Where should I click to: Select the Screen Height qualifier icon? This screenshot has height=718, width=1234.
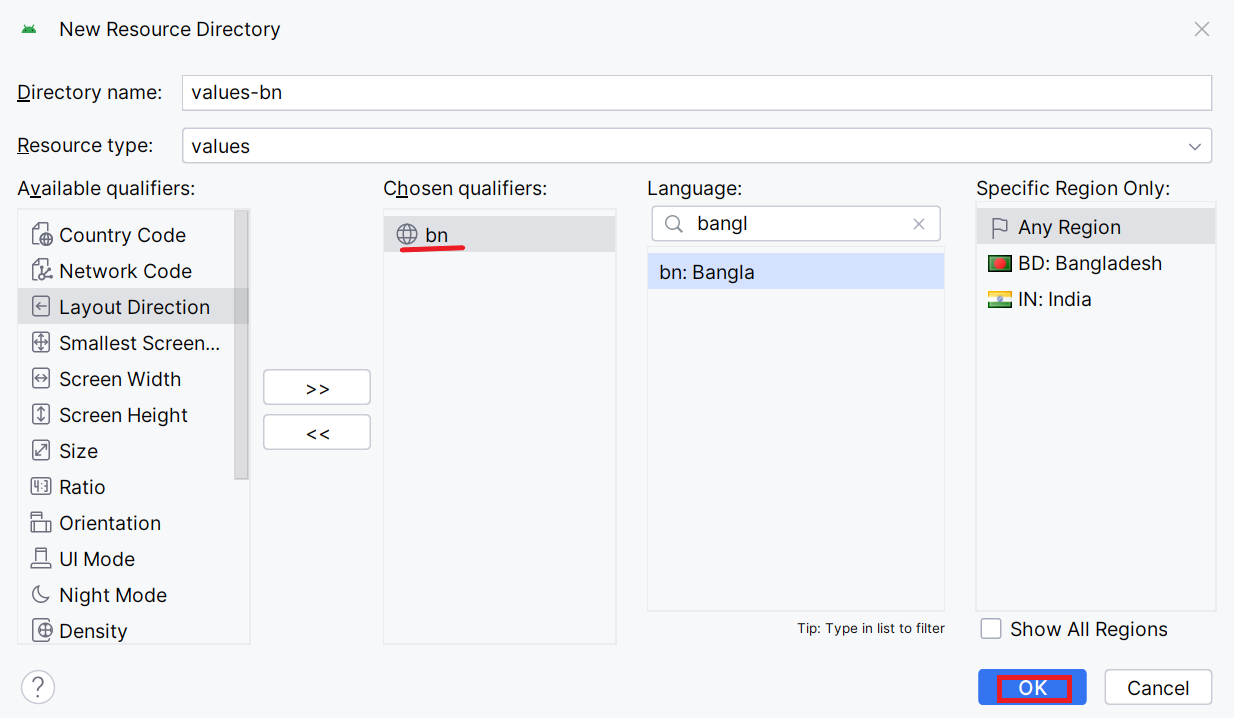[41, 415]
